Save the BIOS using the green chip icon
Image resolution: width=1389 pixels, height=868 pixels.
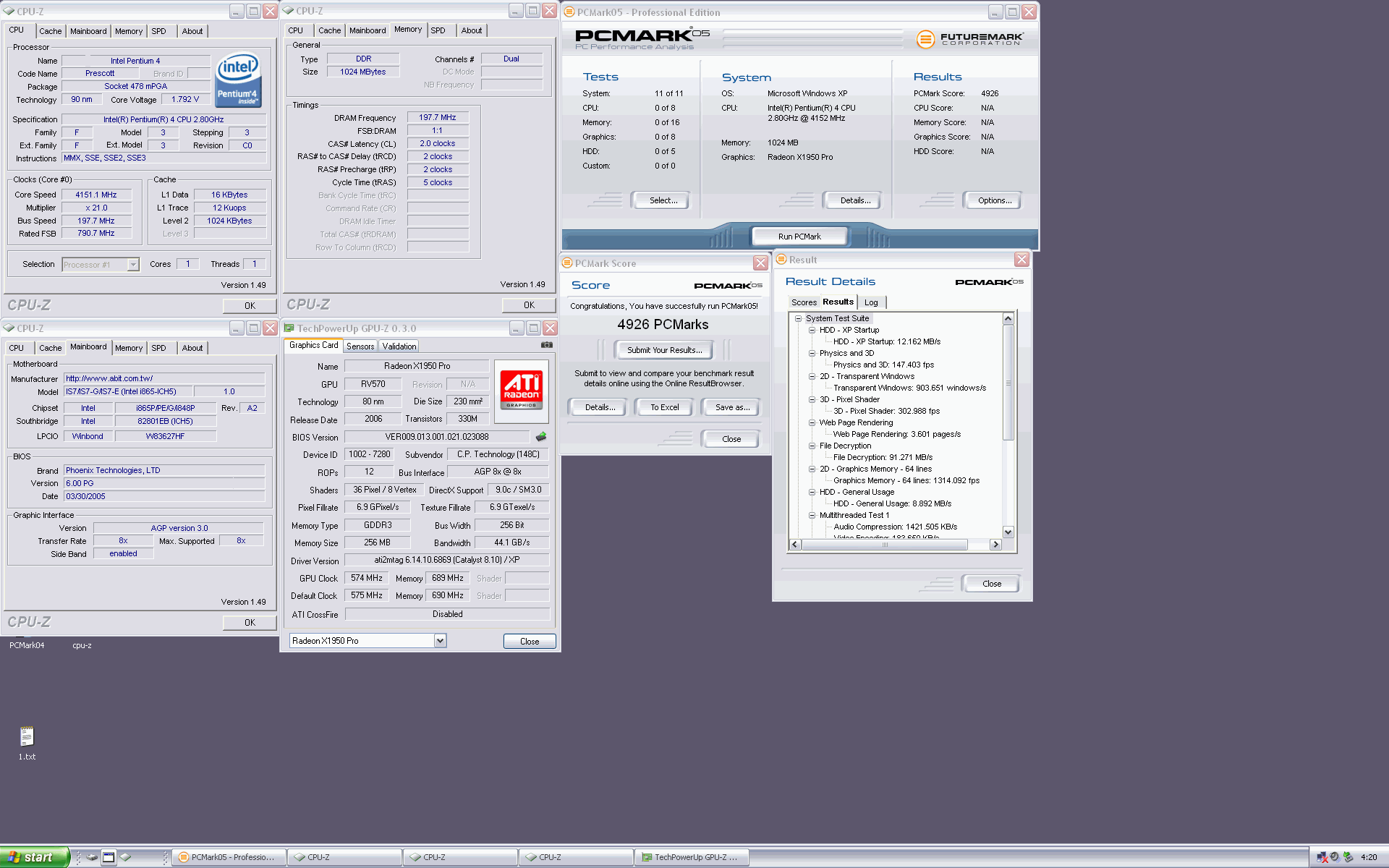click(x=540, y=437)
